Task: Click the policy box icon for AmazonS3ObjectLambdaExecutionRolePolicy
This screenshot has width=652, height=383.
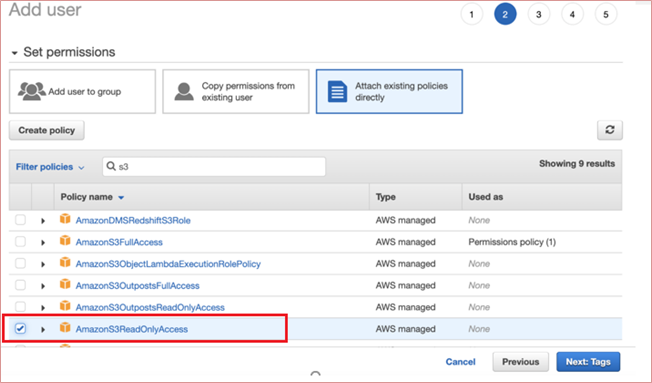Action: point(65,262)
